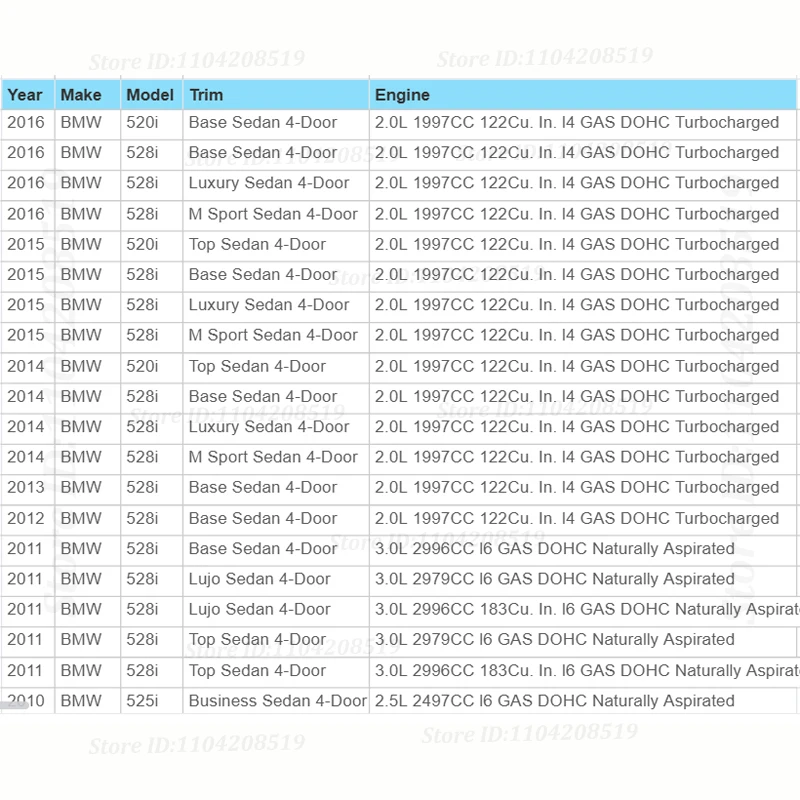This screenshot has height=800, width=800.
Task: Select "Top Sedan 4-Door" in the 2014 row
Action: click(x=257, y=366)
